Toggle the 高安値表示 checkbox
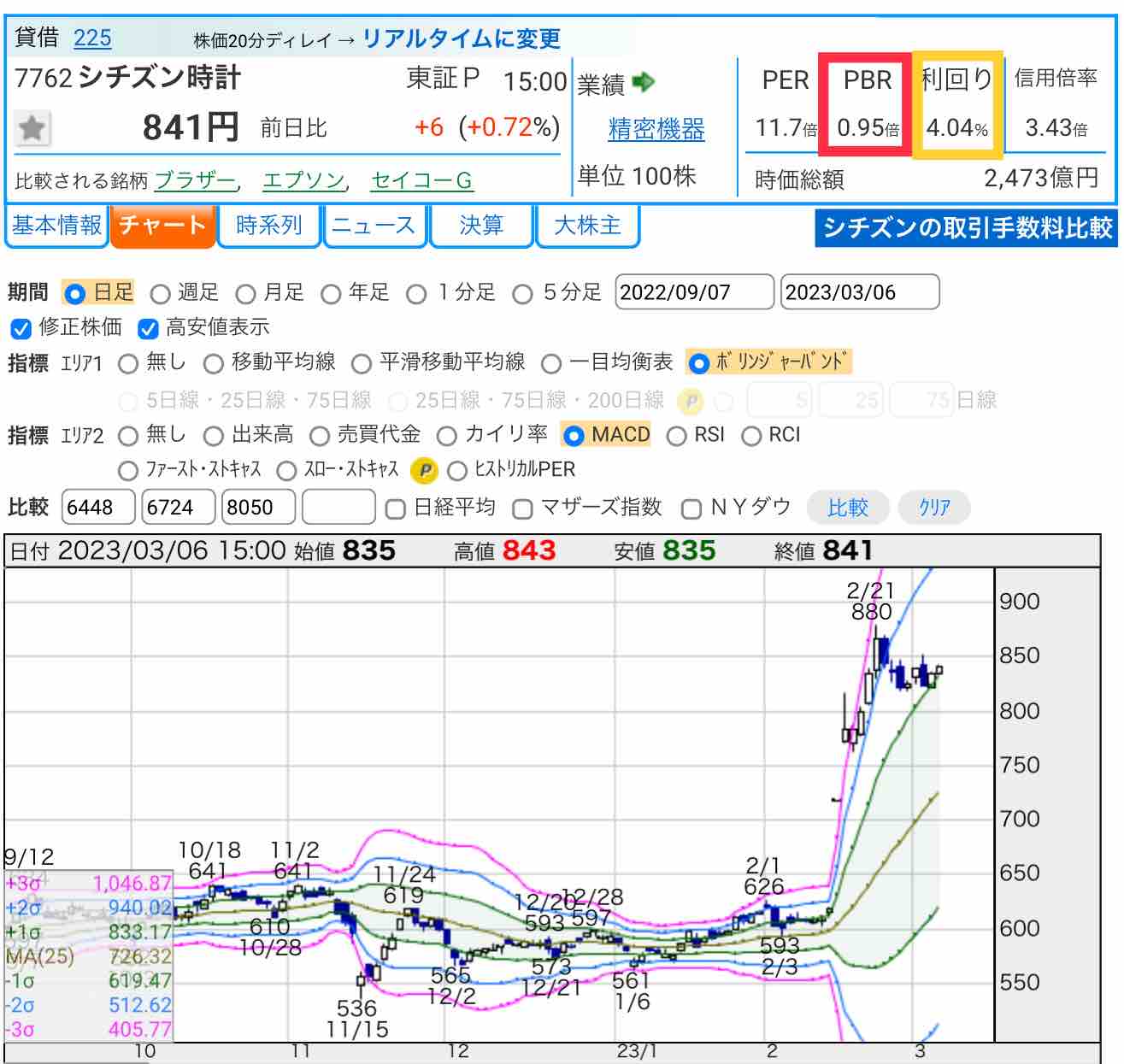 pyautogui.click(x=148, y=328)
